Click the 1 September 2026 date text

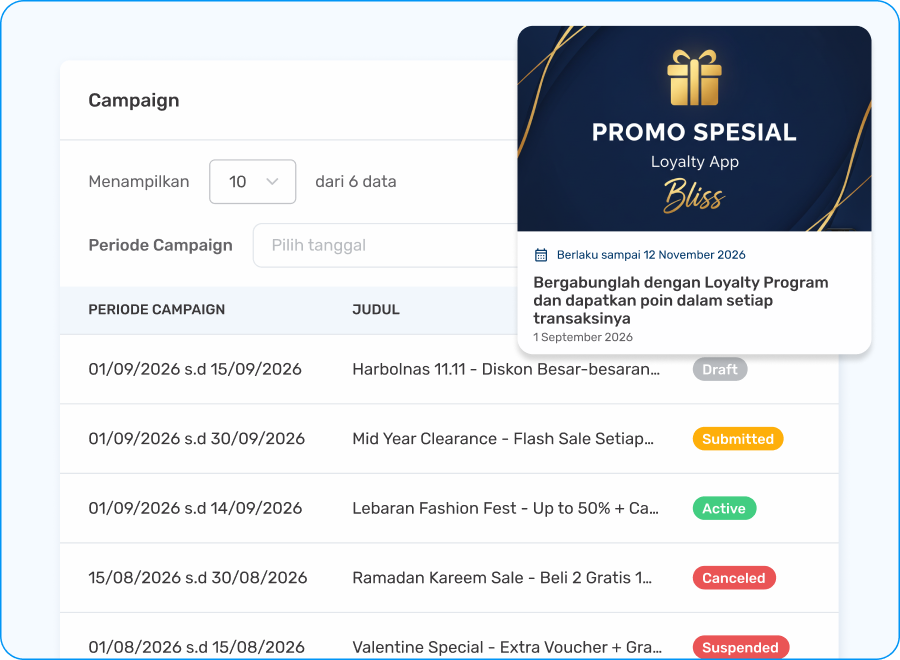[583, 337]
